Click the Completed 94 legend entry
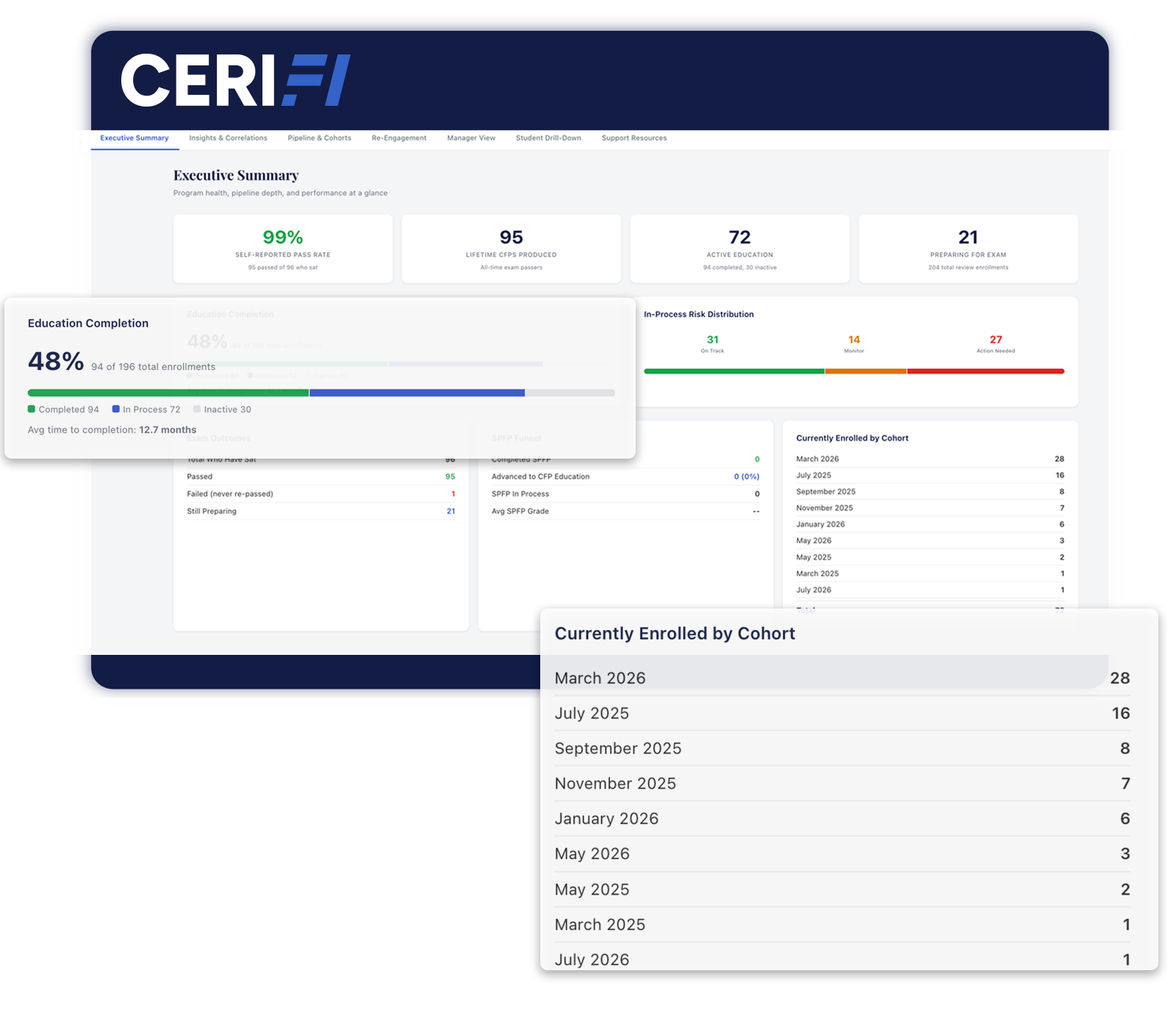This screenshot has width=1176, height=1029. click(63, 409)
